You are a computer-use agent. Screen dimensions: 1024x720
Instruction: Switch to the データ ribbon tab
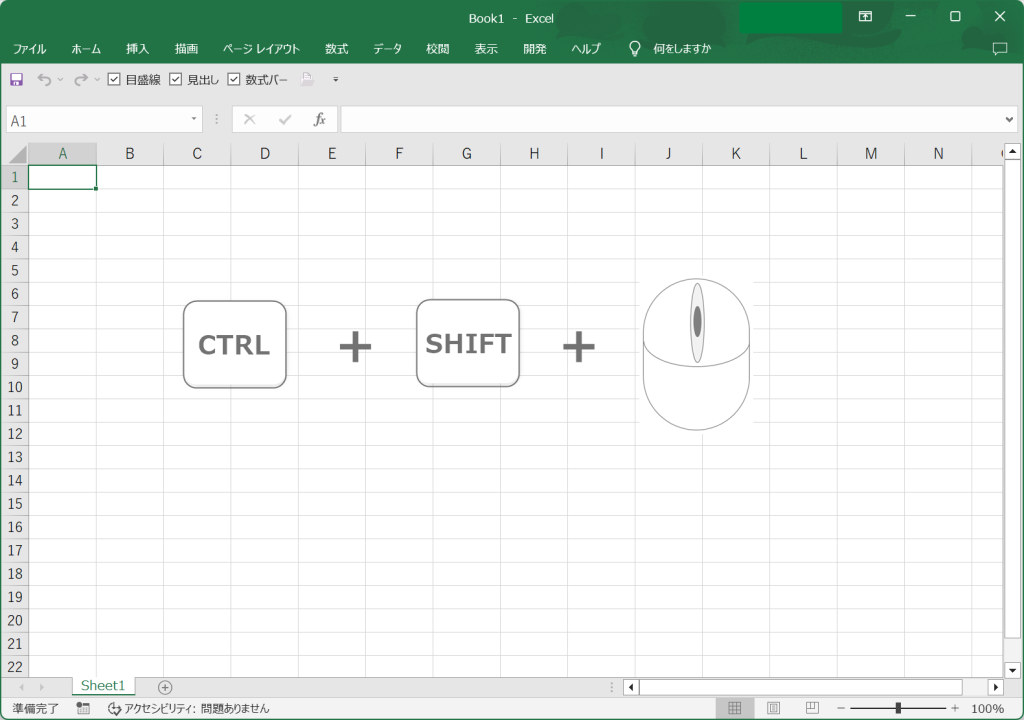387,48
